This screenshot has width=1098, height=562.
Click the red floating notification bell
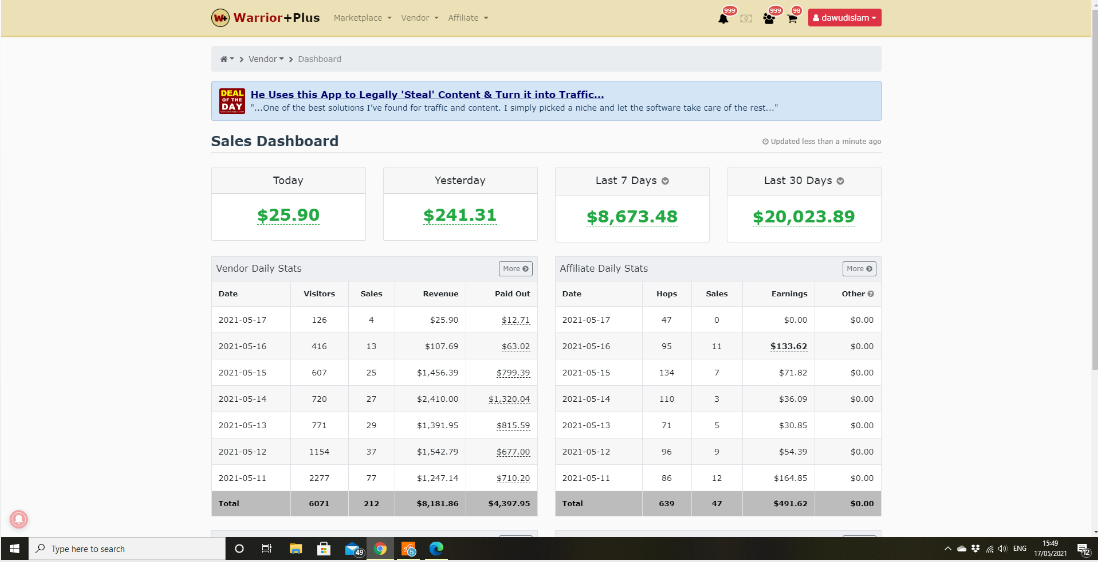[x=18, y=519]
